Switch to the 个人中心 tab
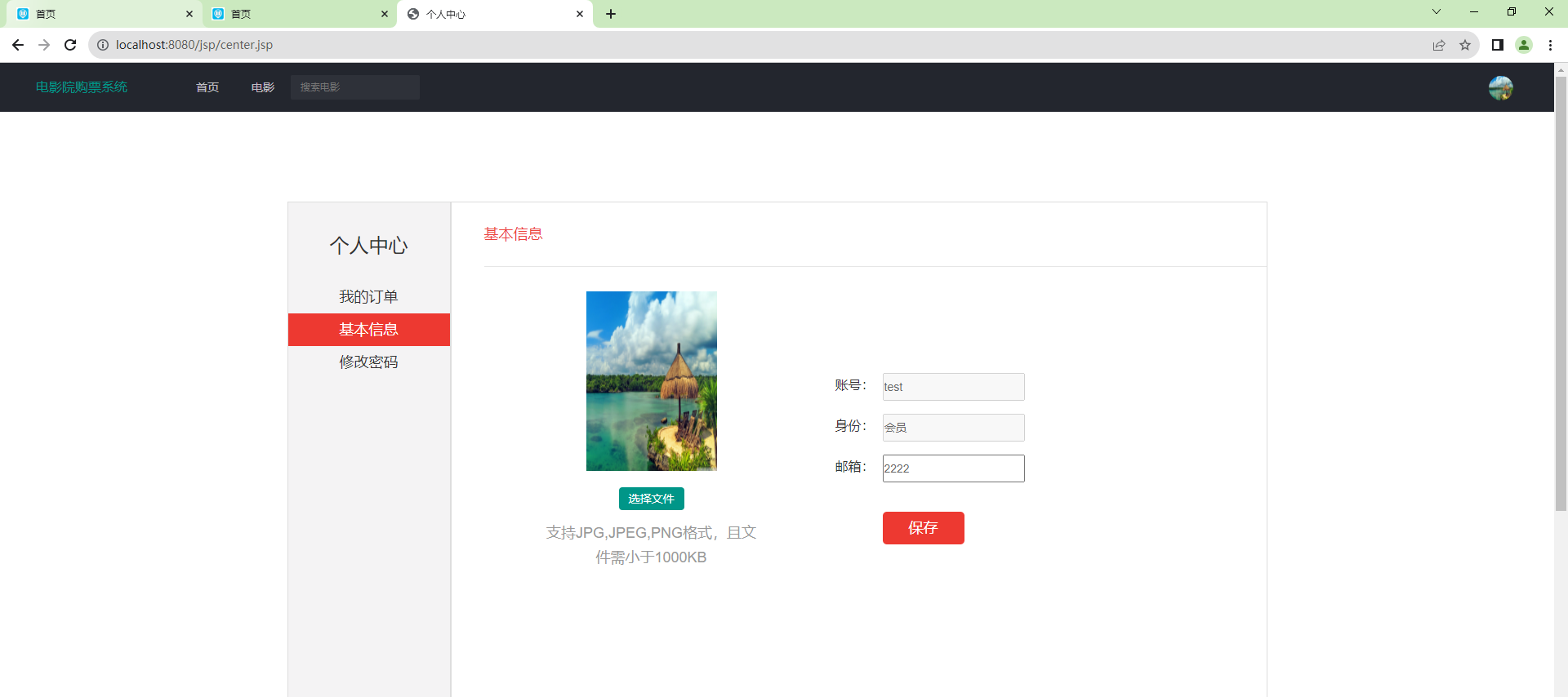Viewport: 1568px width, 697px height. (x=495, y=14)
